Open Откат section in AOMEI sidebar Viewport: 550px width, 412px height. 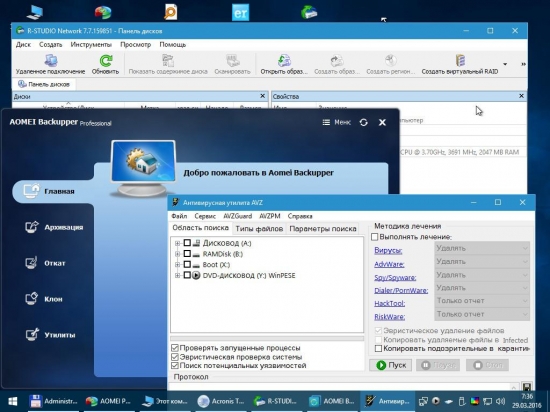(45, 263)
